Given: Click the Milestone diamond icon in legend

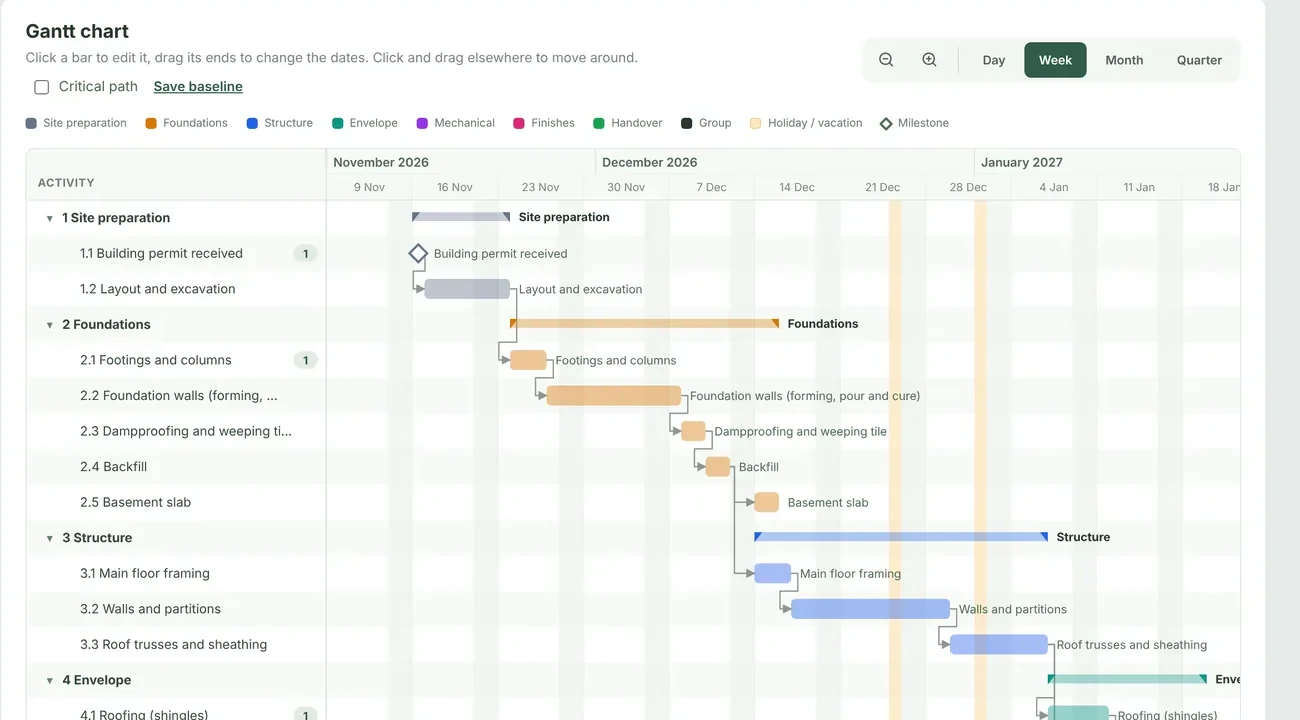Looking at the screenshot, I should tap(886, 123).
